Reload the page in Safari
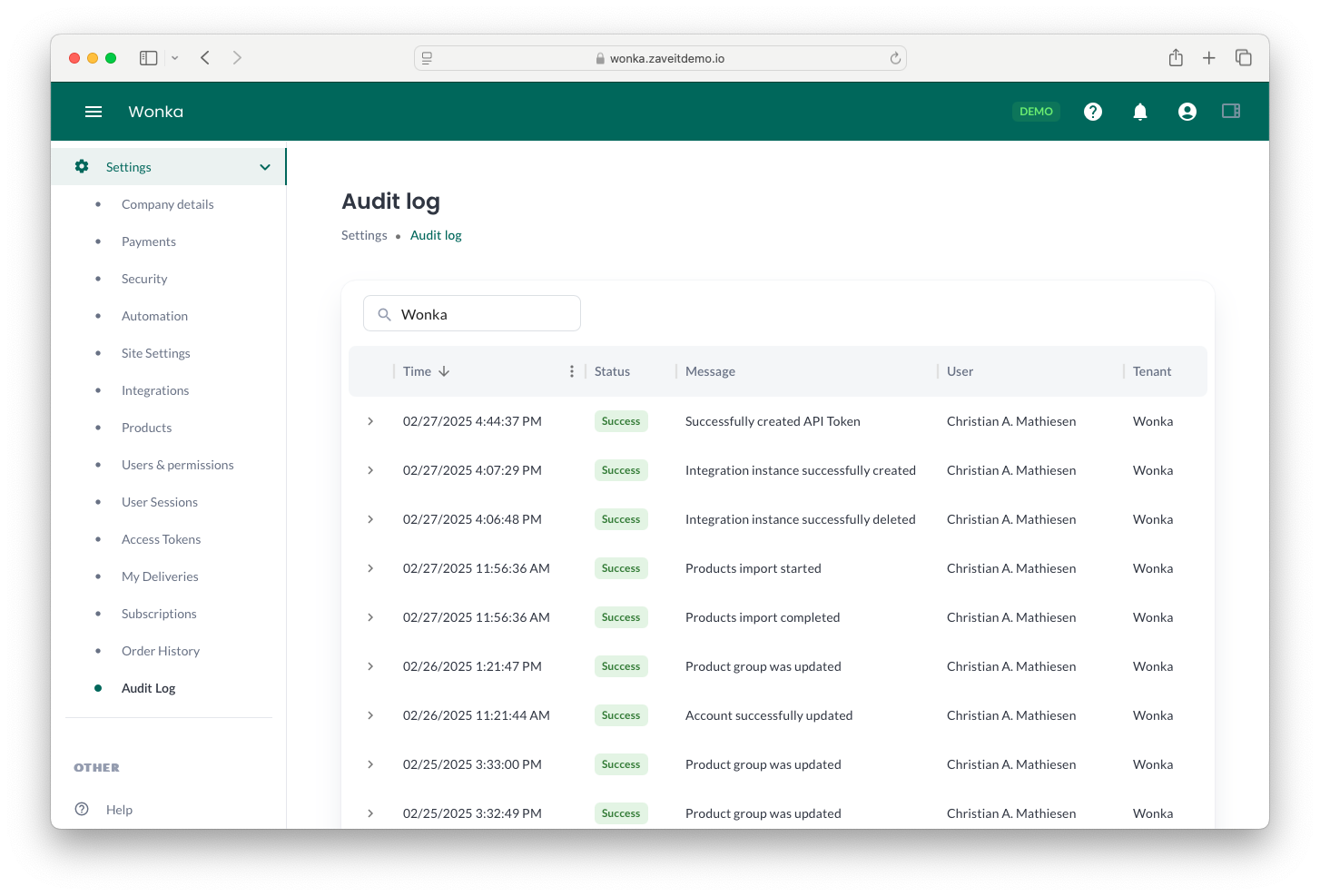1320x896 pixels. coord(895,58)
